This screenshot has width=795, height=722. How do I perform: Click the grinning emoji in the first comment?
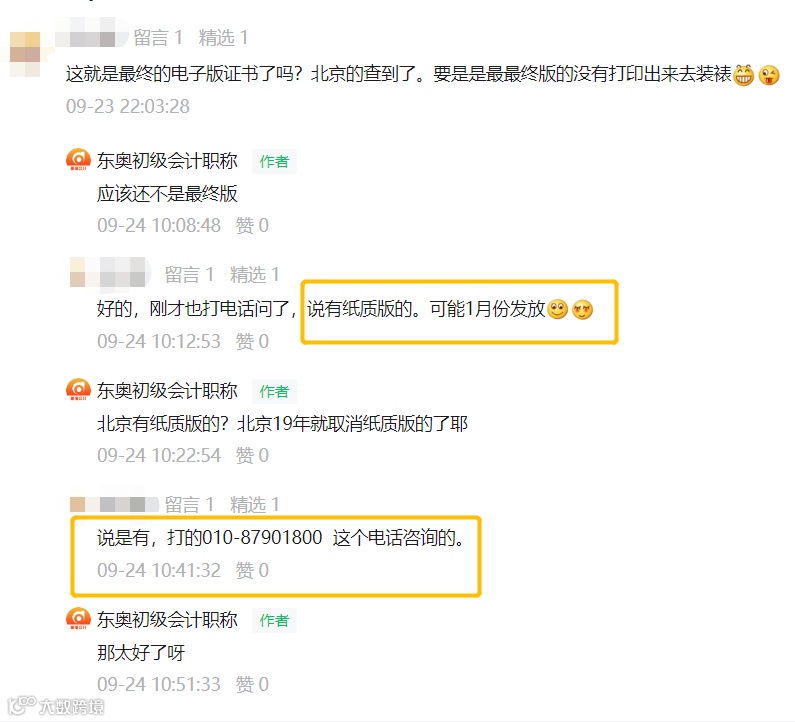point(744,76)
